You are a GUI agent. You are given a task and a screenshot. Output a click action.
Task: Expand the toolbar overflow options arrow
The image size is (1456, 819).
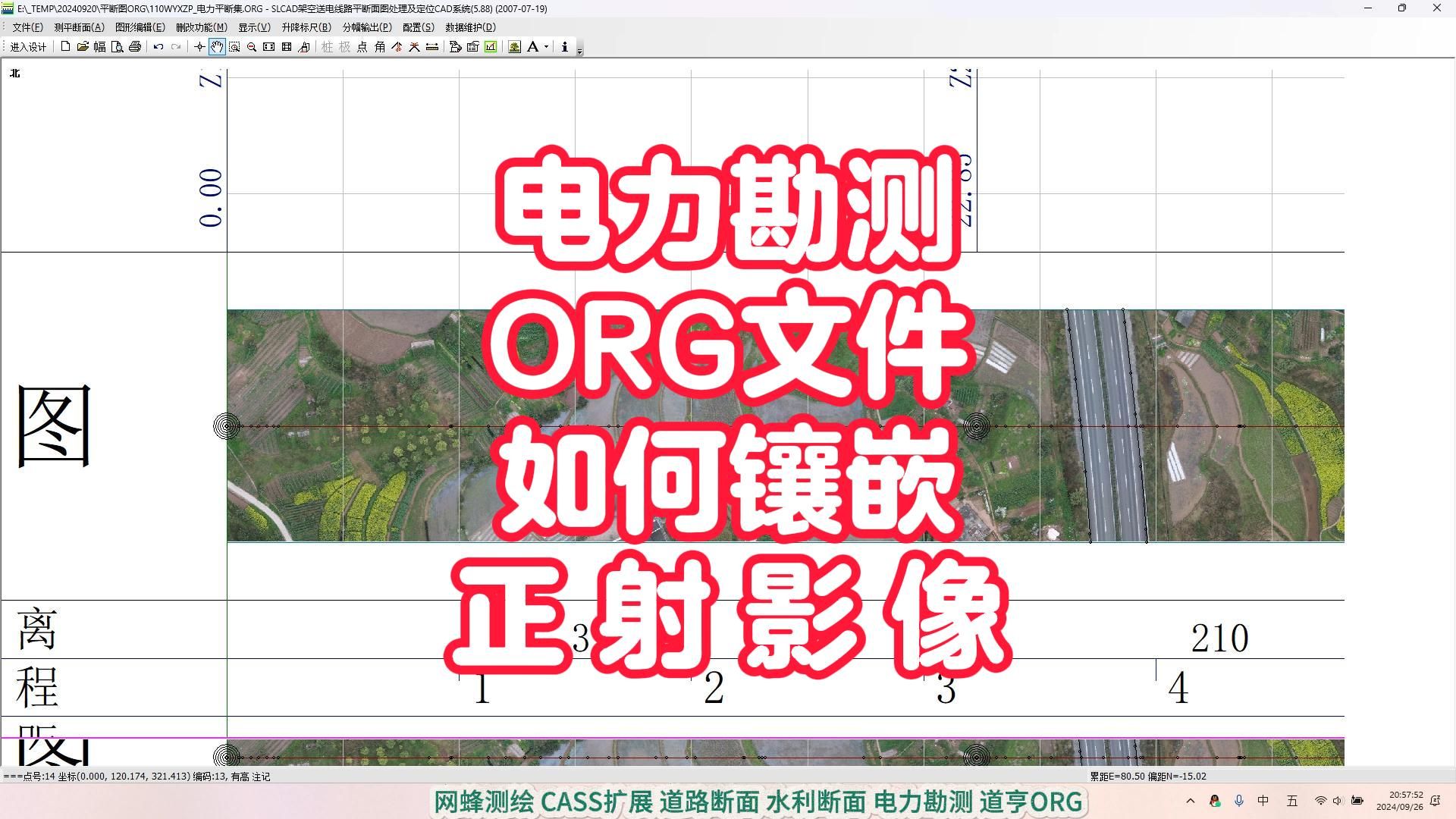point(580,51)
